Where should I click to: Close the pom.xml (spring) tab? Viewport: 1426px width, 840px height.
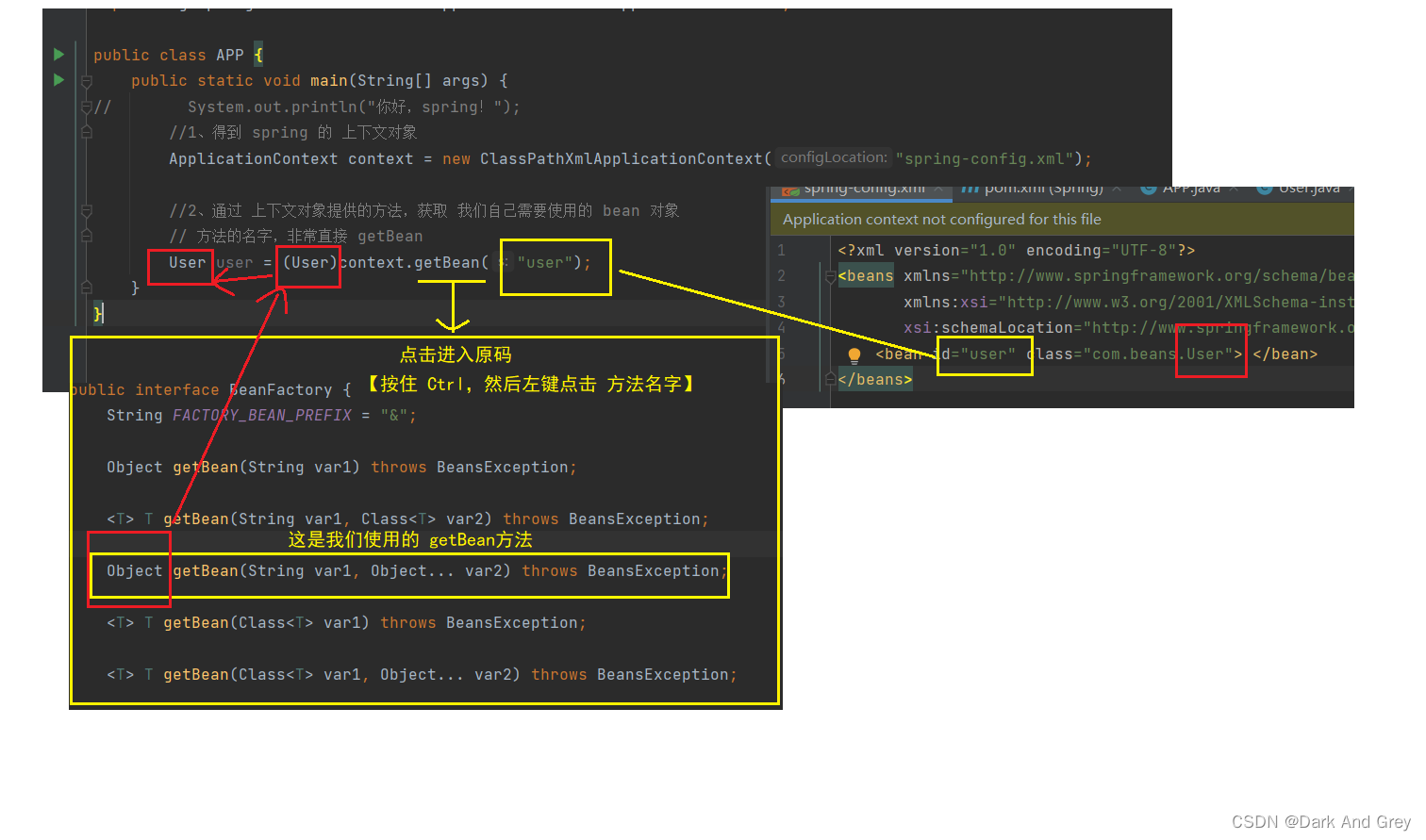pyautogui.click(x=1117, y=189)
